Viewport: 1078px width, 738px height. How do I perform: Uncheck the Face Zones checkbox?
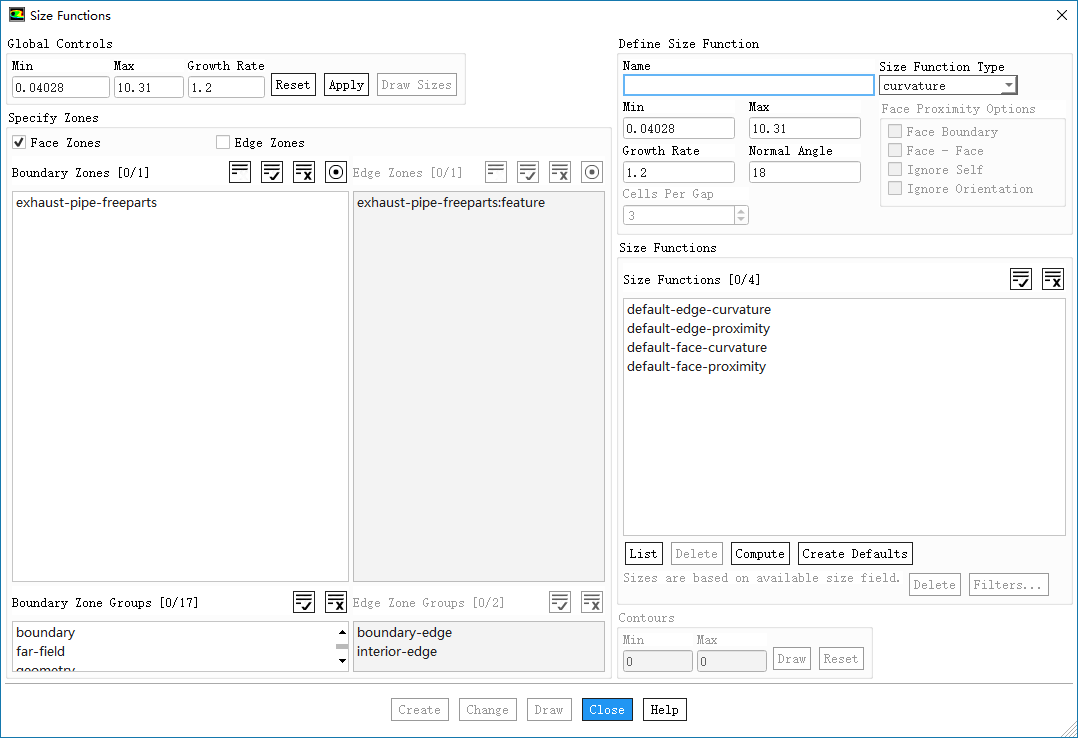point(19,143)
